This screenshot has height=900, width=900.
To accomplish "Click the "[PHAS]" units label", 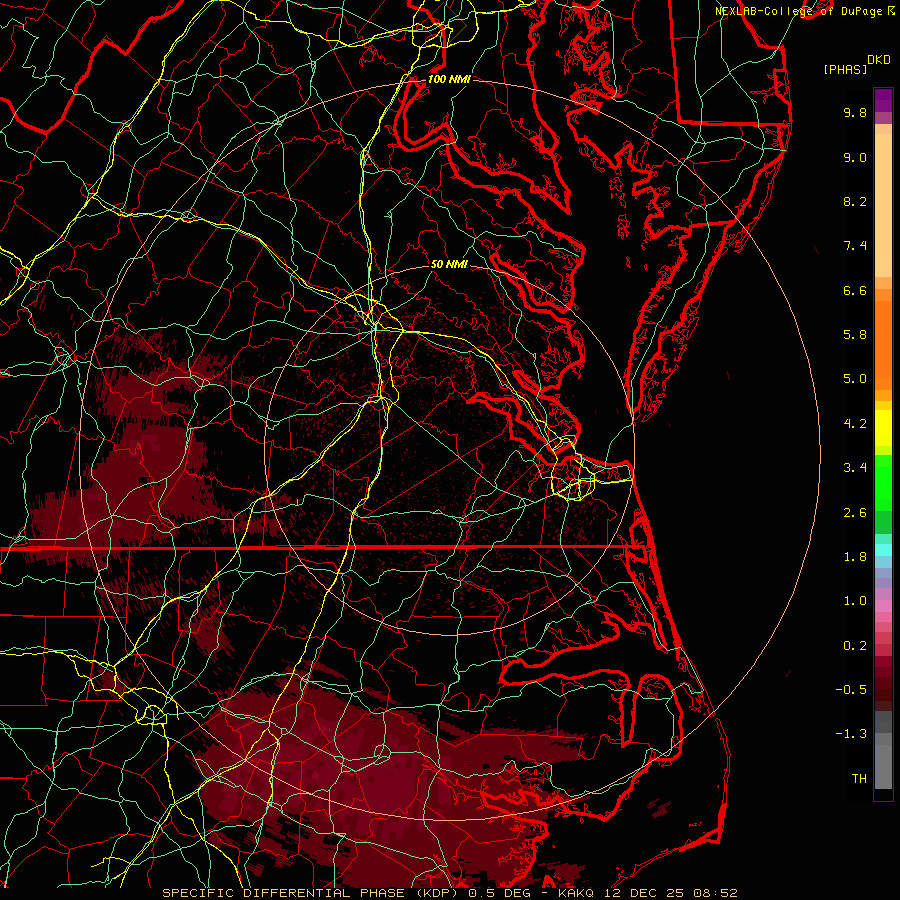I will coord(845,70).
